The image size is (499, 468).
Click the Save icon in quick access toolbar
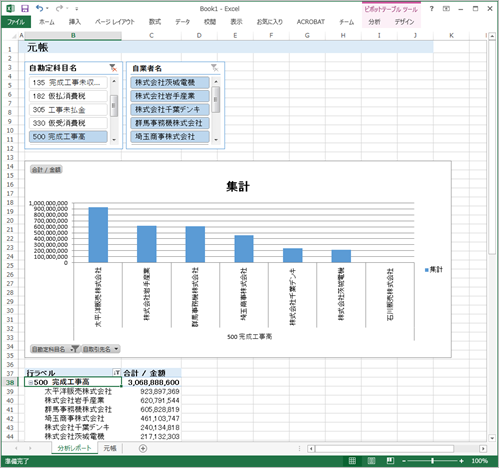pyautogui.click(x=25, y=8)
